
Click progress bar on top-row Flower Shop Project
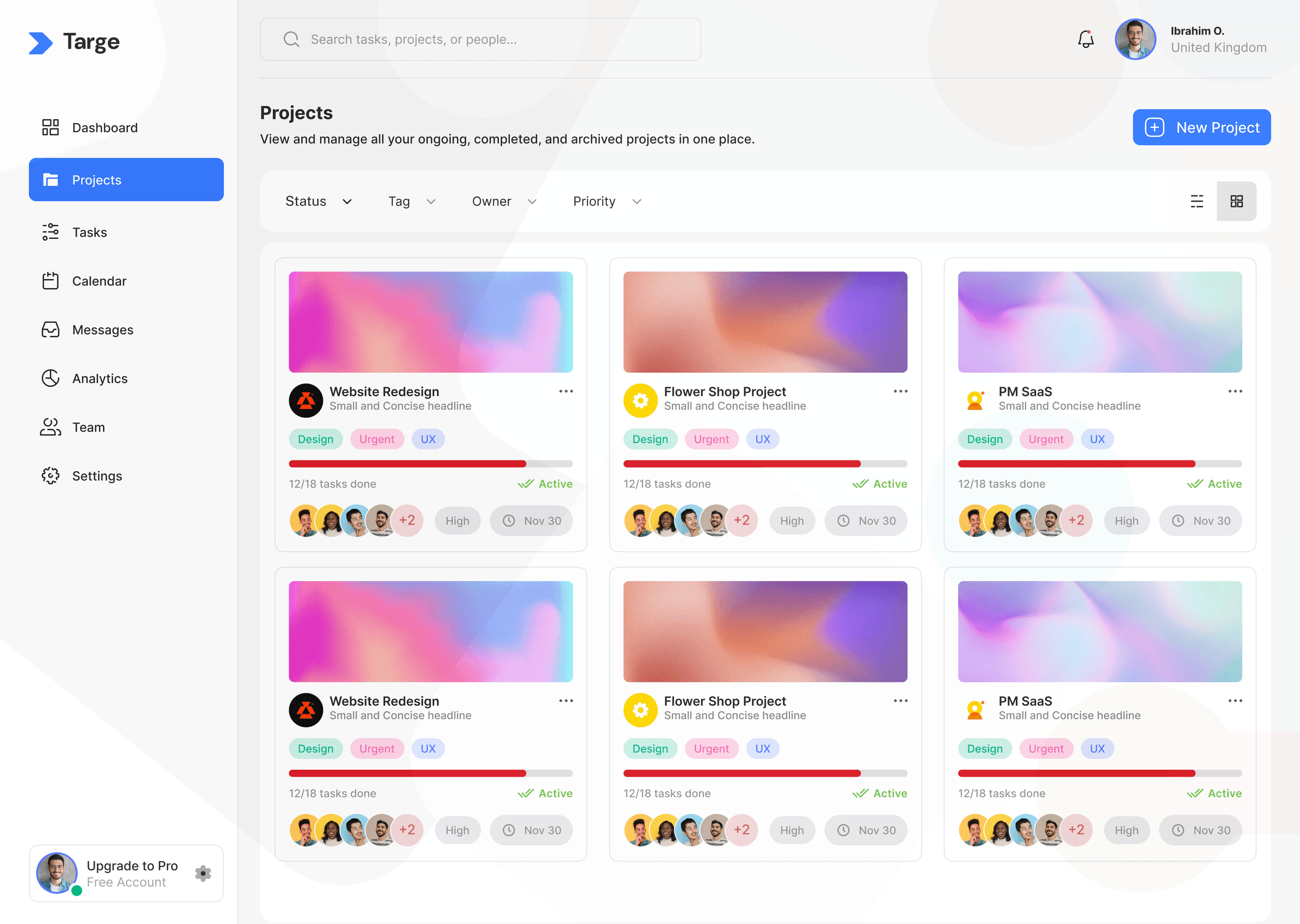[765, 464]
